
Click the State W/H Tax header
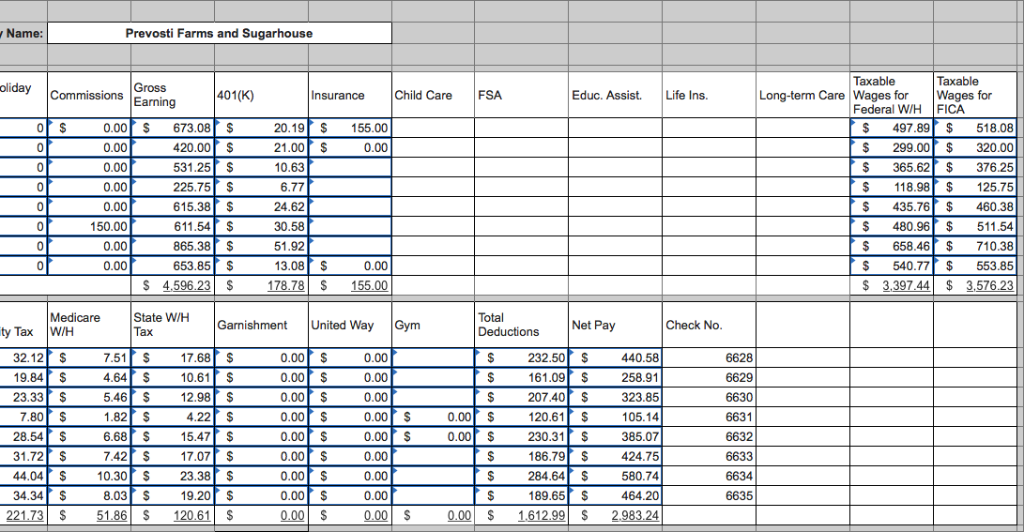pos(172,324)
